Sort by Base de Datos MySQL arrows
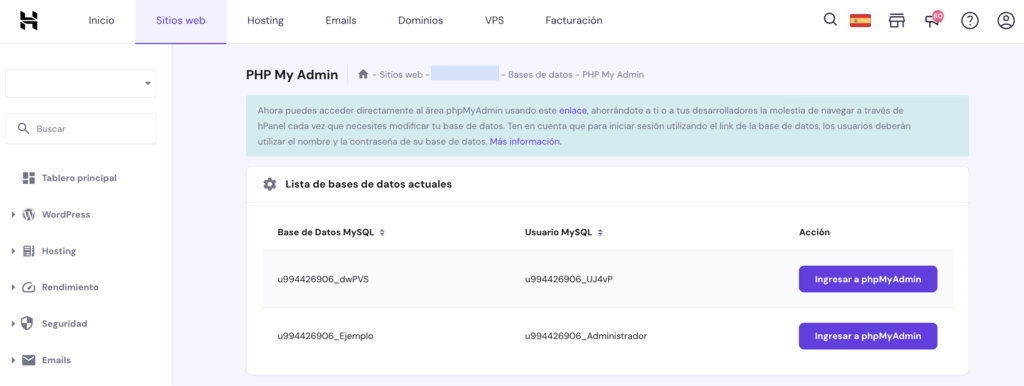Screen dimensions: 1024x386 382,233
